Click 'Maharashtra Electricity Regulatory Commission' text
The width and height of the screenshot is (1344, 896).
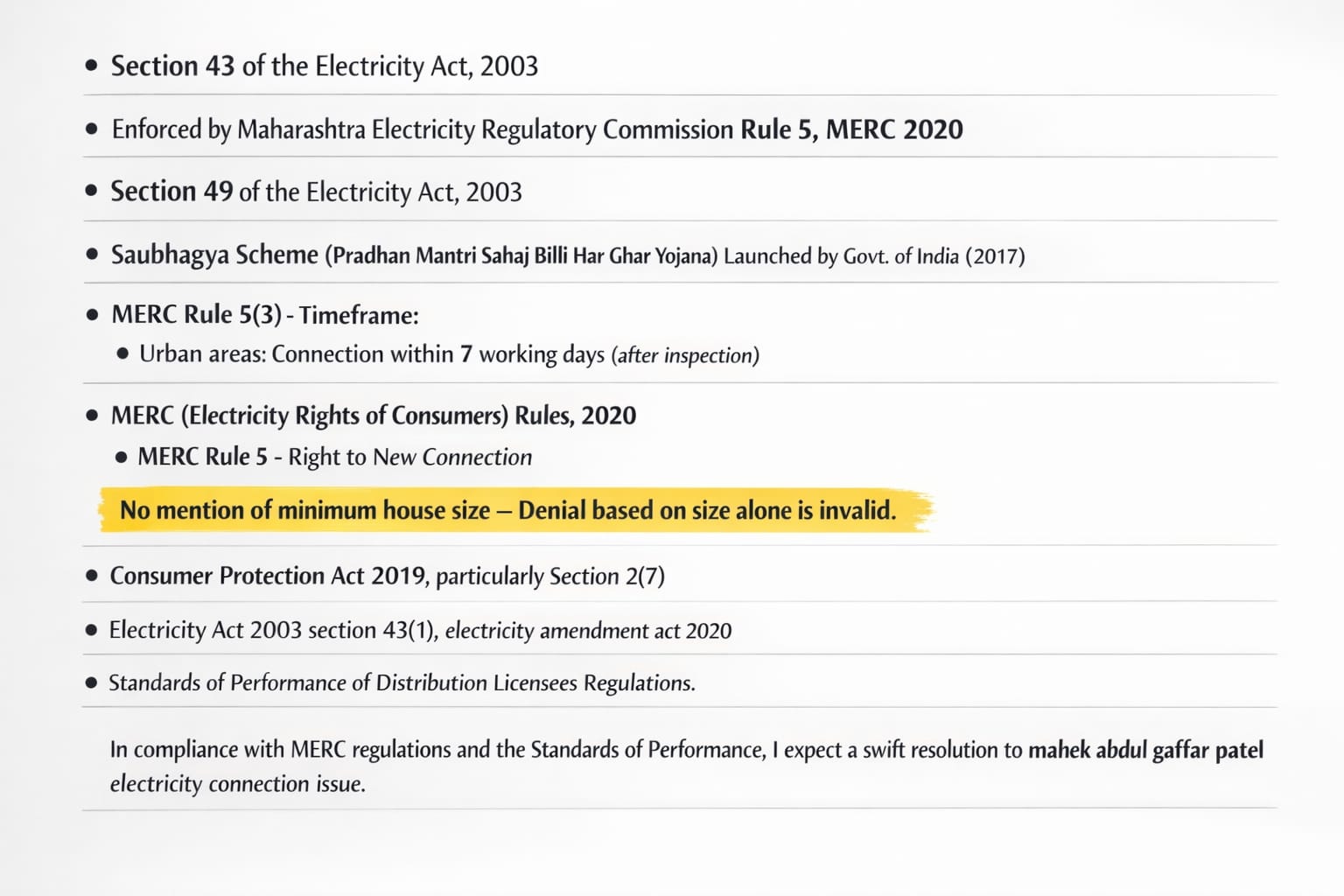485,129
